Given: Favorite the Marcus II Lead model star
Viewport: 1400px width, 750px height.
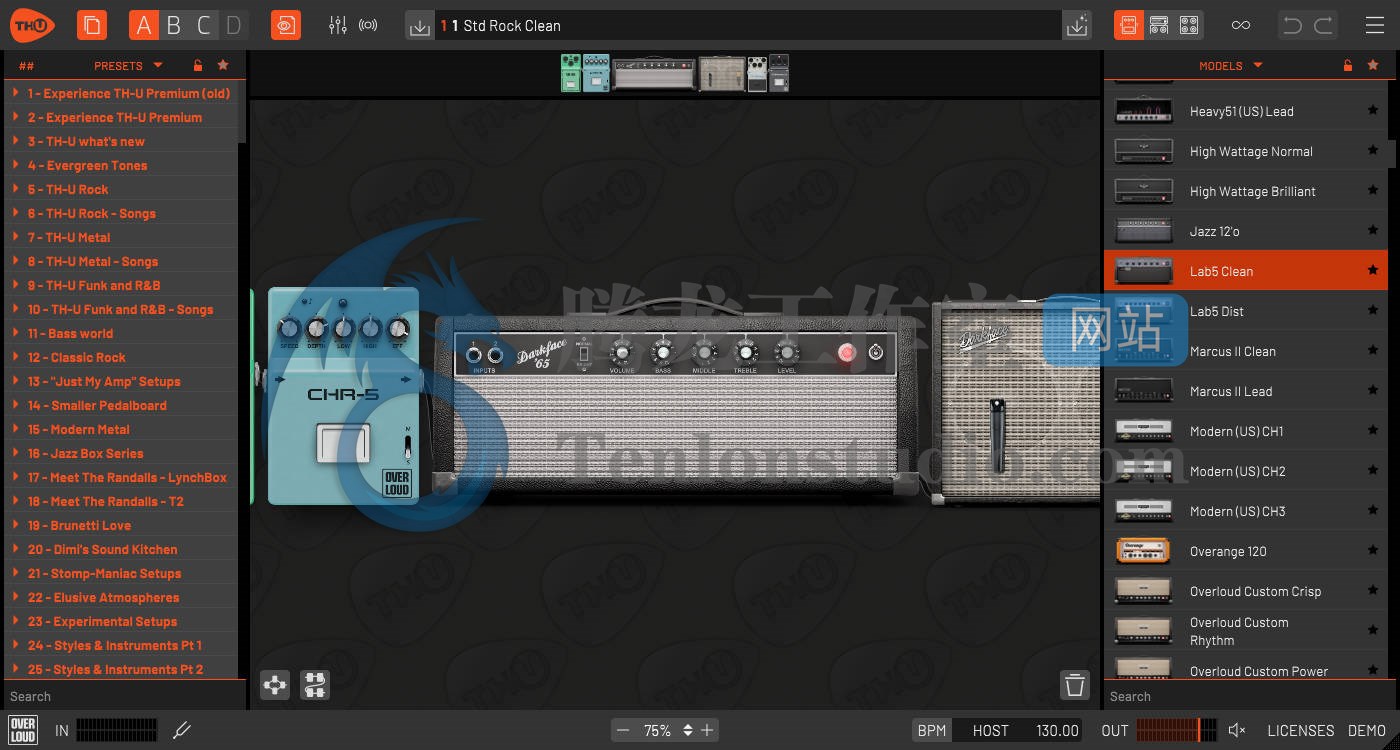Looking at the screenshot, I should click(x=1373, y=391).
